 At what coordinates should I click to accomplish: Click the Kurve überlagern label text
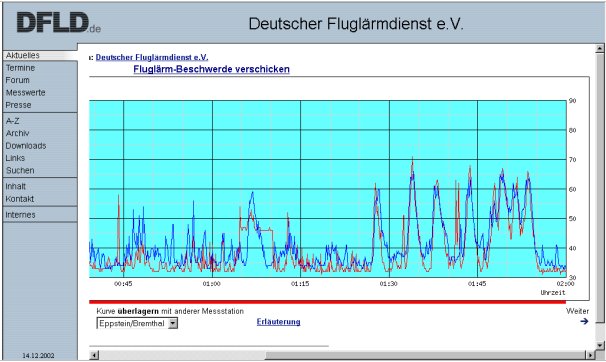click(170, 311)
